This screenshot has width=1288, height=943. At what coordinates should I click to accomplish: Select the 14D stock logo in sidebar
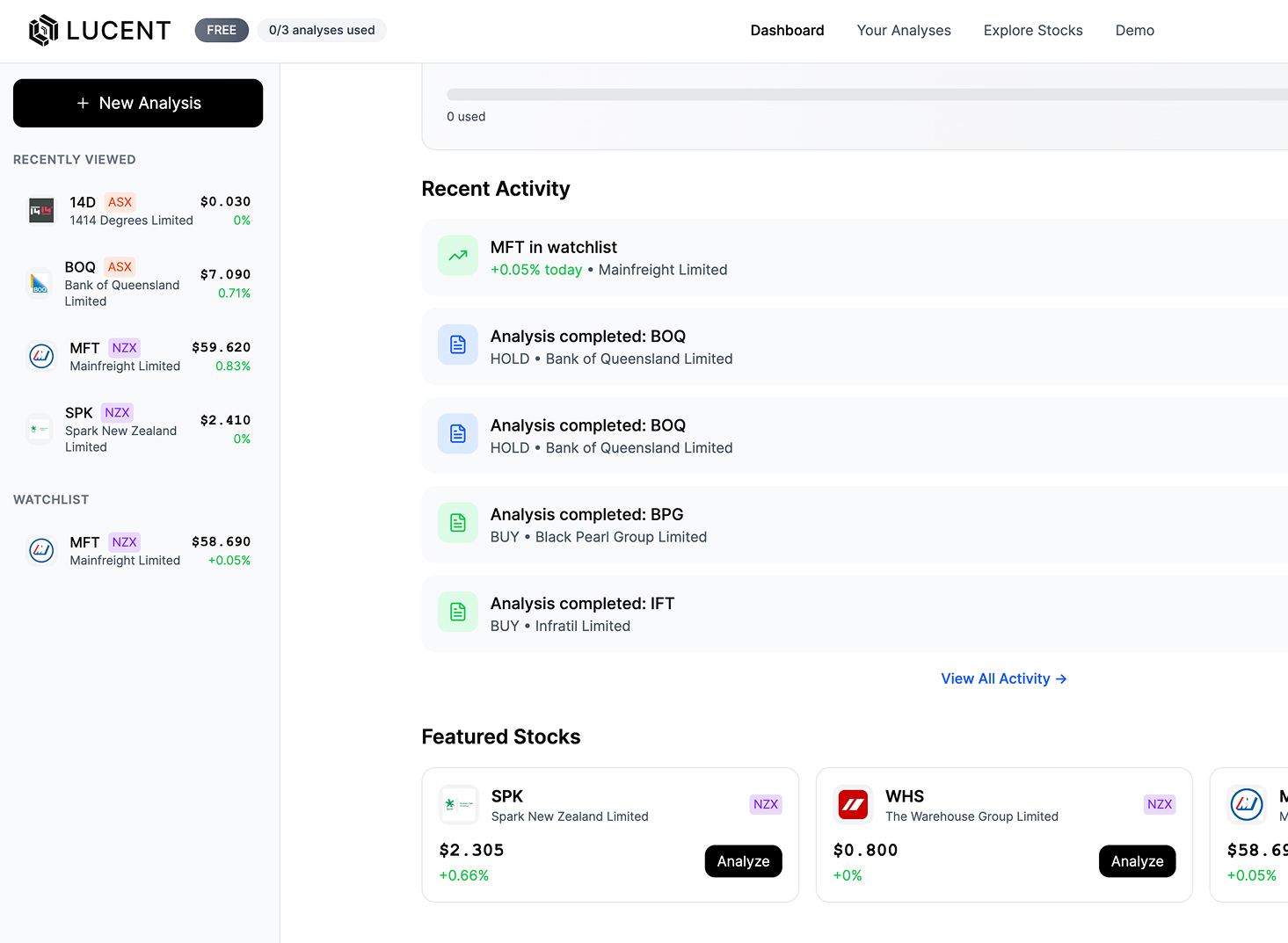[40, 210]
